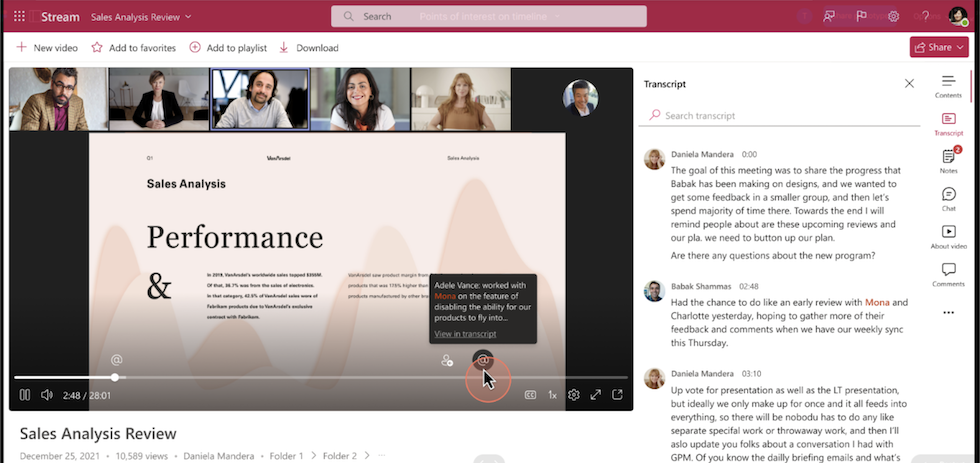Screen dimensions: 980x463
Task: Click the video progress slider handle
Action: tap(115, 377)
